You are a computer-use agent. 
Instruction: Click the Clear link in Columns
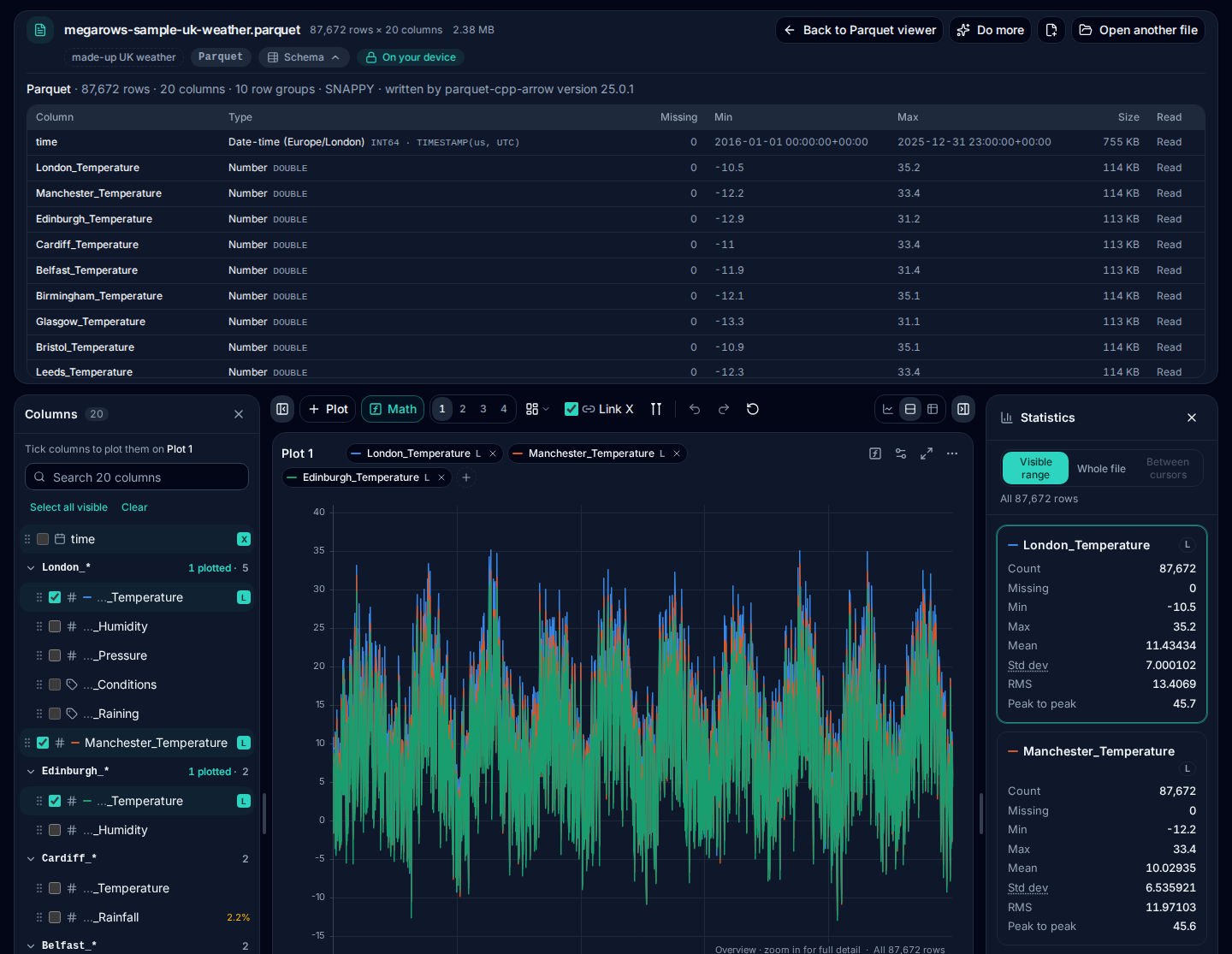point(134,507)
